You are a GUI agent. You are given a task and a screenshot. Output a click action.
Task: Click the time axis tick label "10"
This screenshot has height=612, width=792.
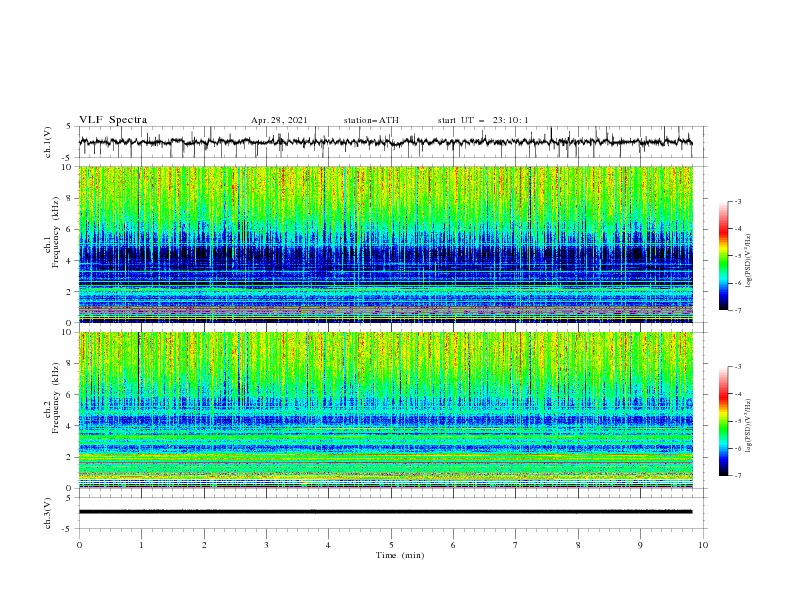click(703, 545)
